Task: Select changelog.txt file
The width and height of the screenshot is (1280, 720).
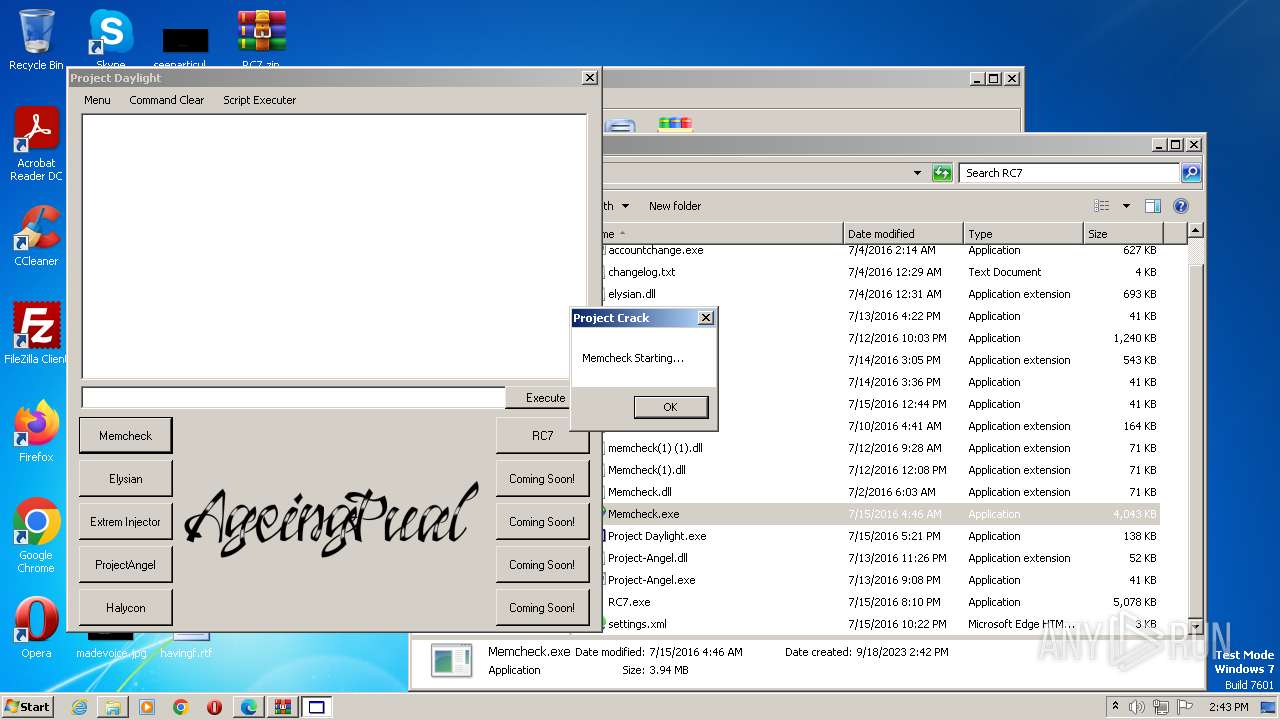Action: 641,272
